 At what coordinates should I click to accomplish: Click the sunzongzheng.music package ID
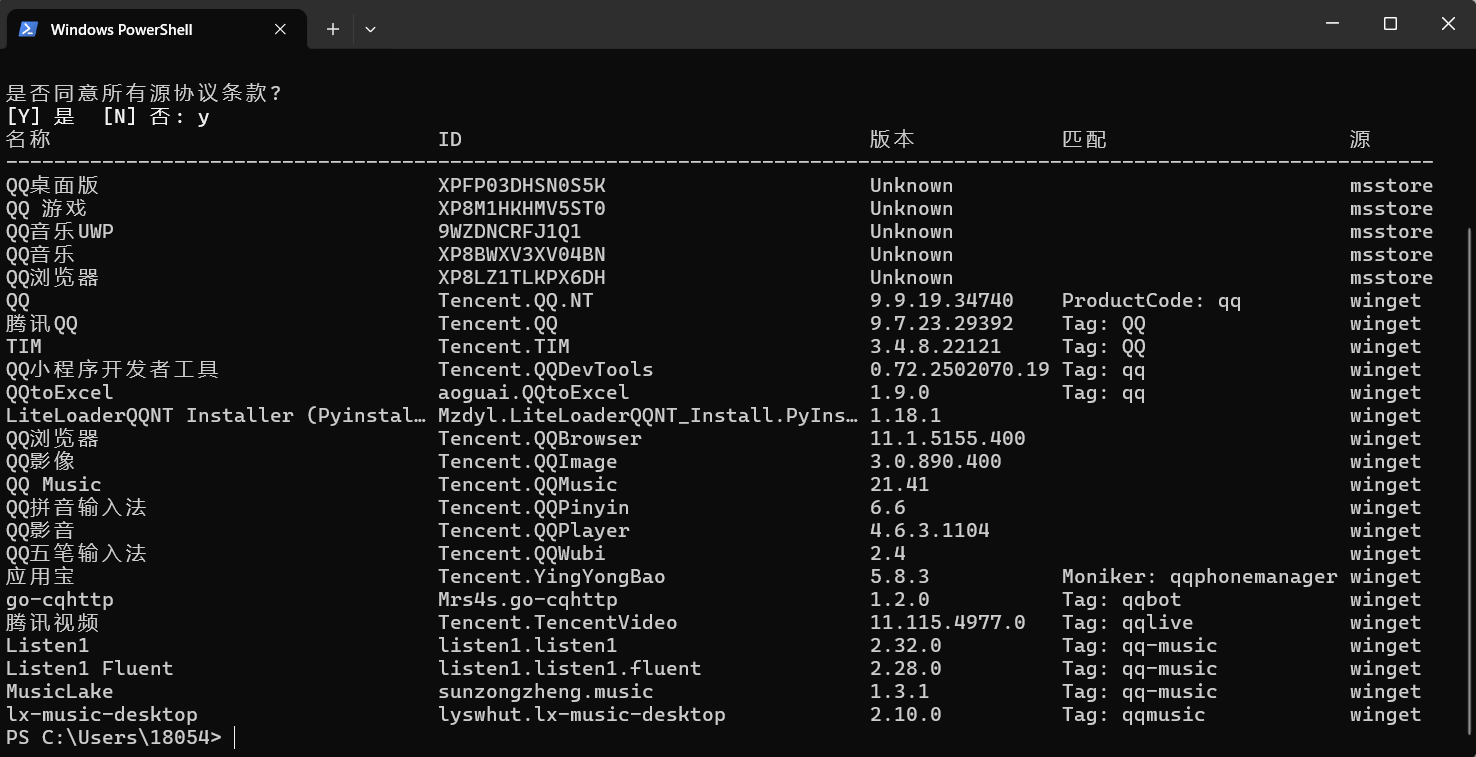[546, 691]
